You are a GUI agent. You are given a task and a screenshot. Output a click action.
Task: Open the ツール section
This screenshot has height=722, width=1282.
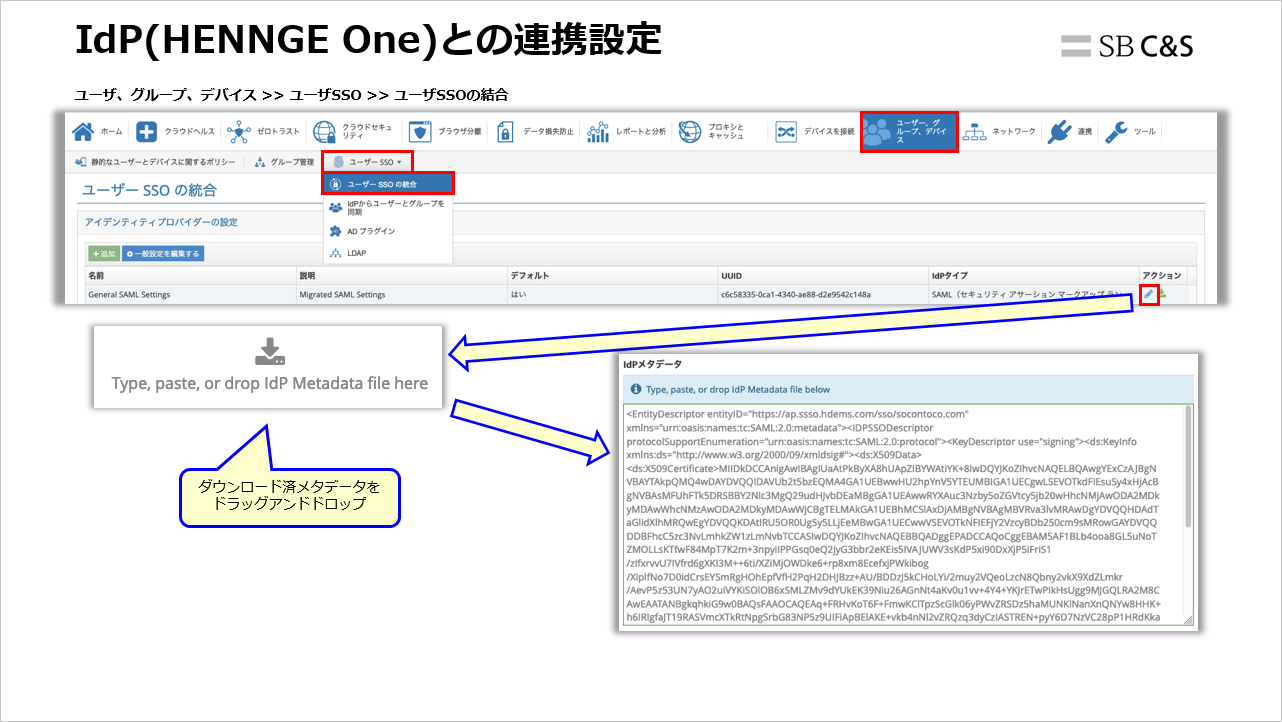1130,132
